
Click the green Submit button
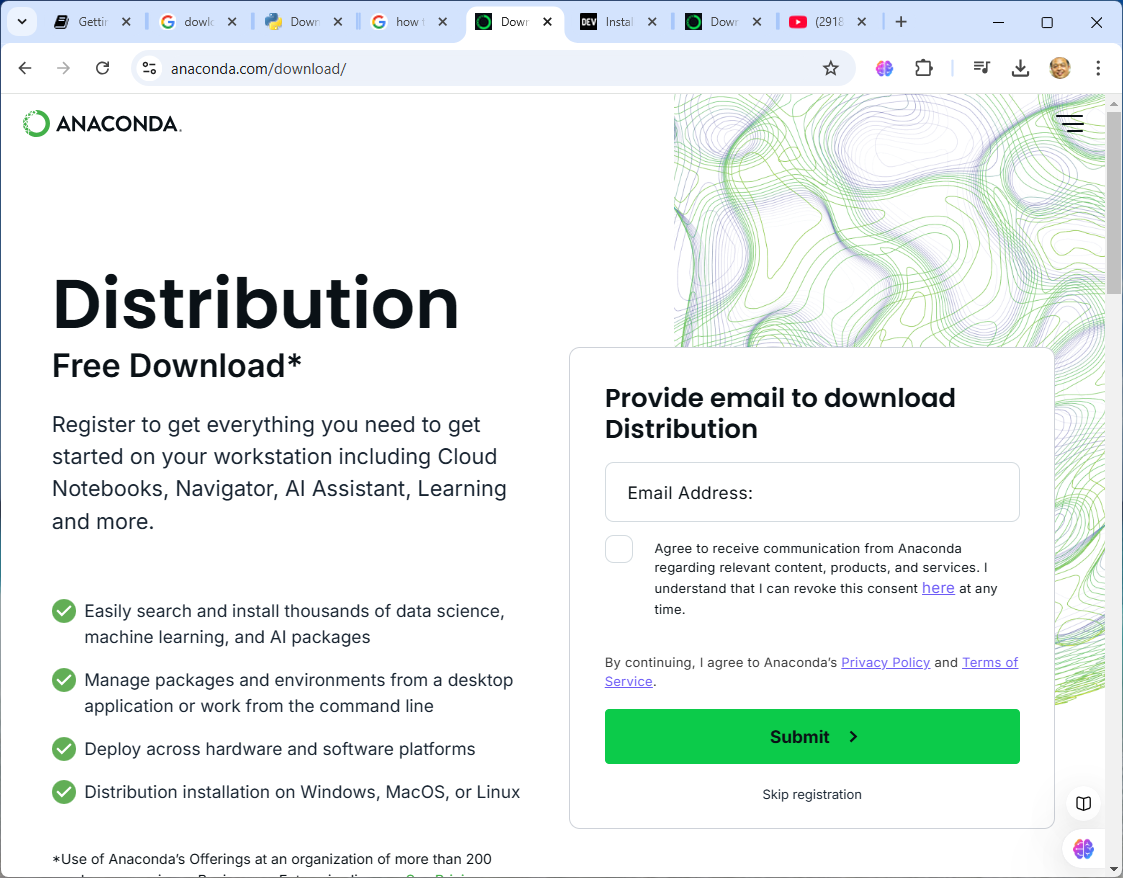point(812,736)
